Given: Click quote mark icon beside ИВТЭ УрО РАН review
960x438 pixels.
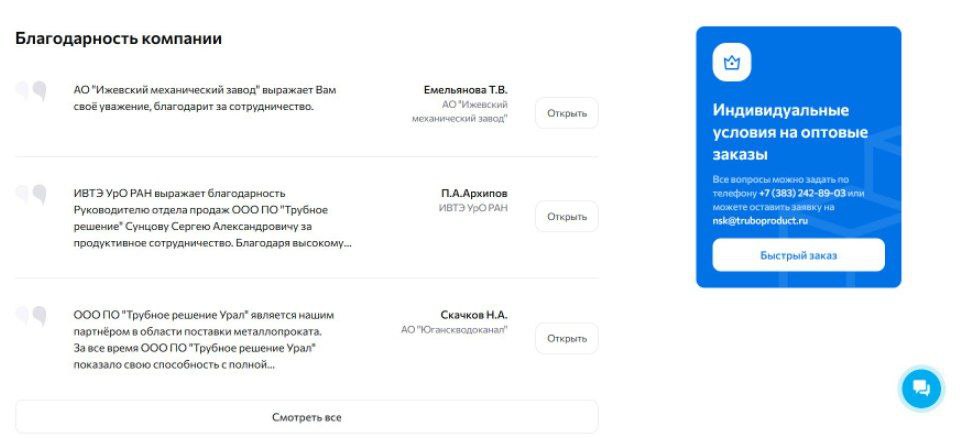Looking at the screenshot, I should click(x=31, y=195).
